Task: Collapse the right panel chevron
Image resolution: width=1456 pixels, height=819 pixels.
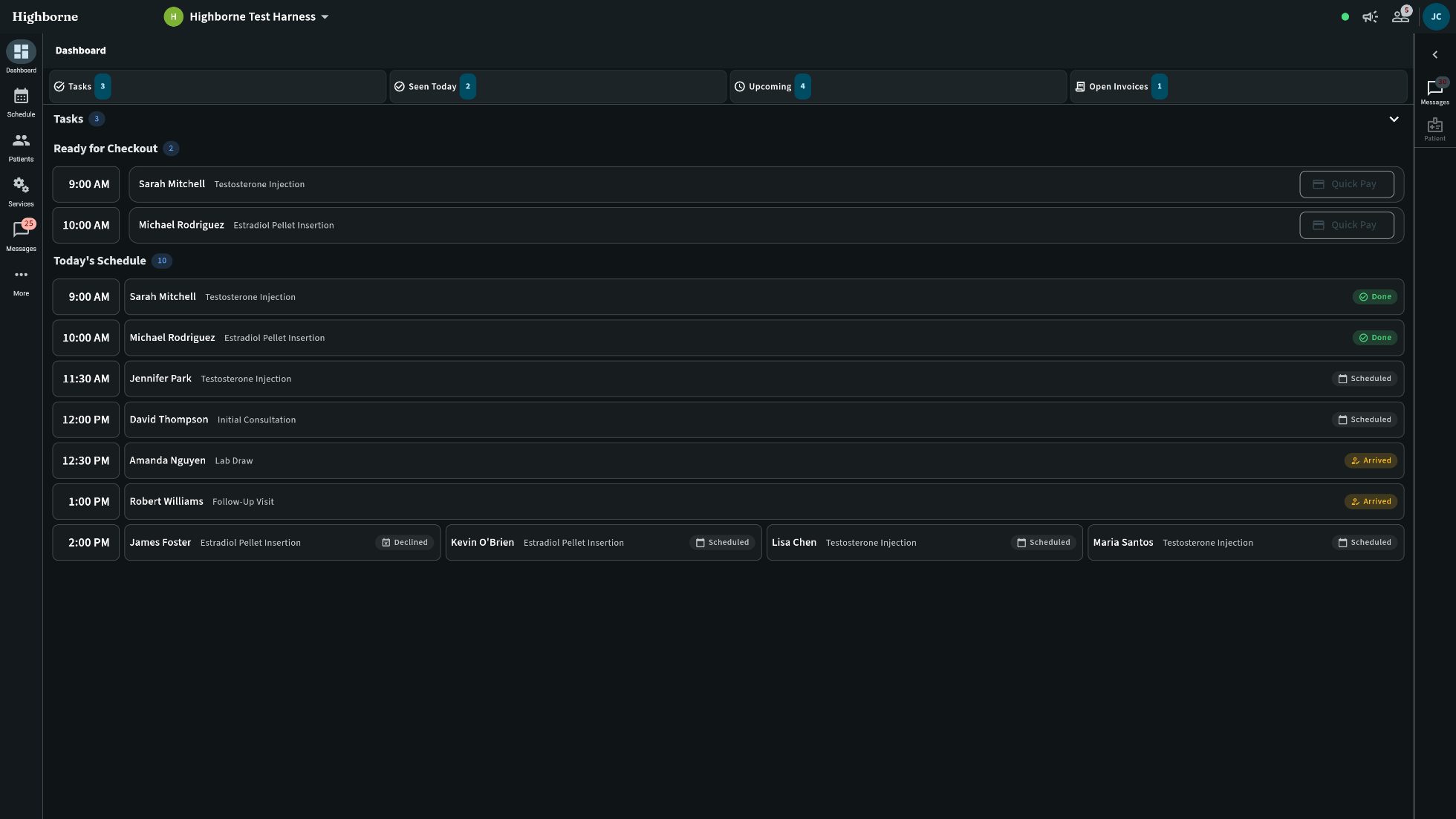Action: [x=1434, y=55]
